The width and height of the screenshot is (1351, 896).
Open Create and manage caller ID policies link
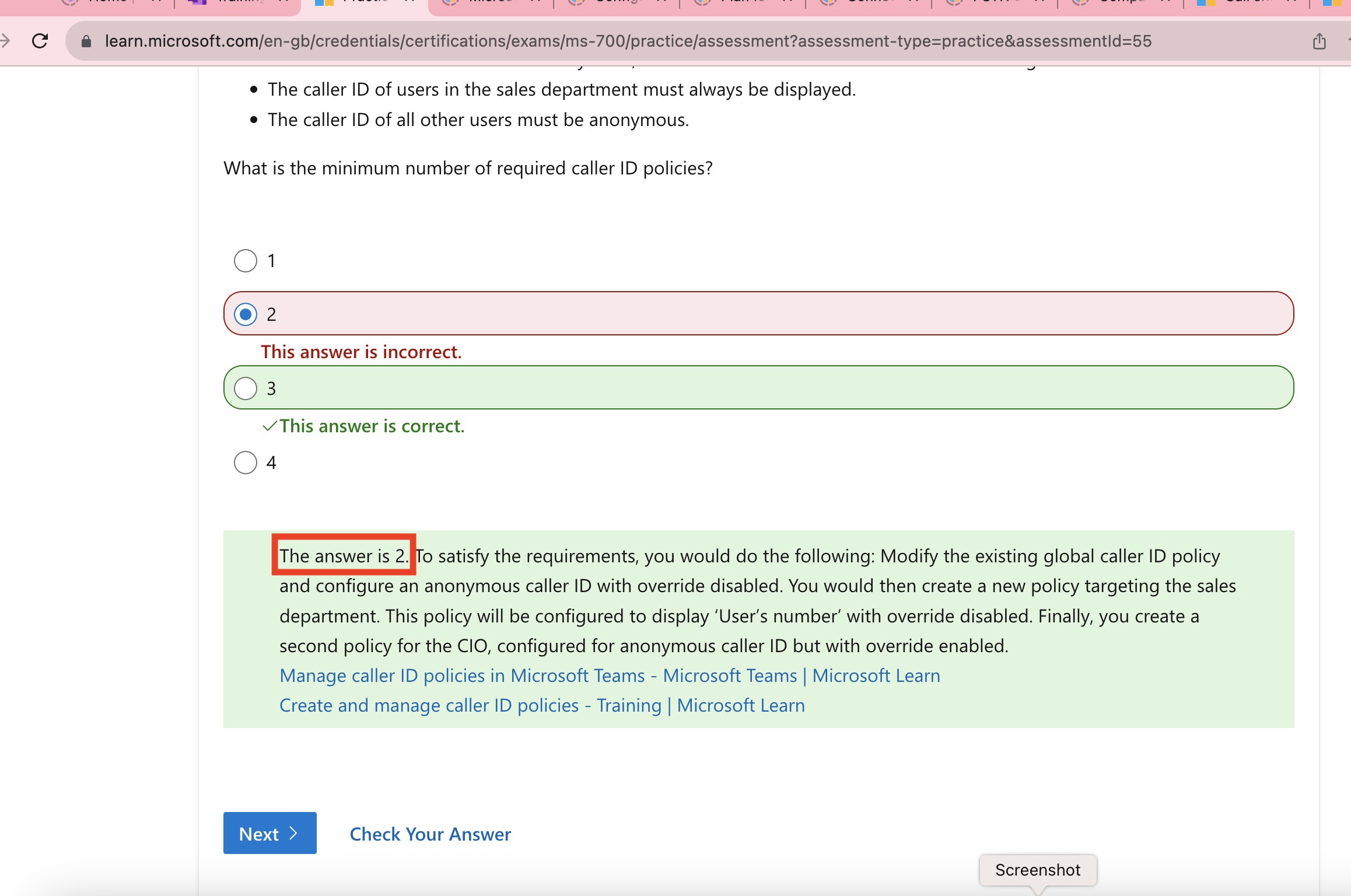542,705
